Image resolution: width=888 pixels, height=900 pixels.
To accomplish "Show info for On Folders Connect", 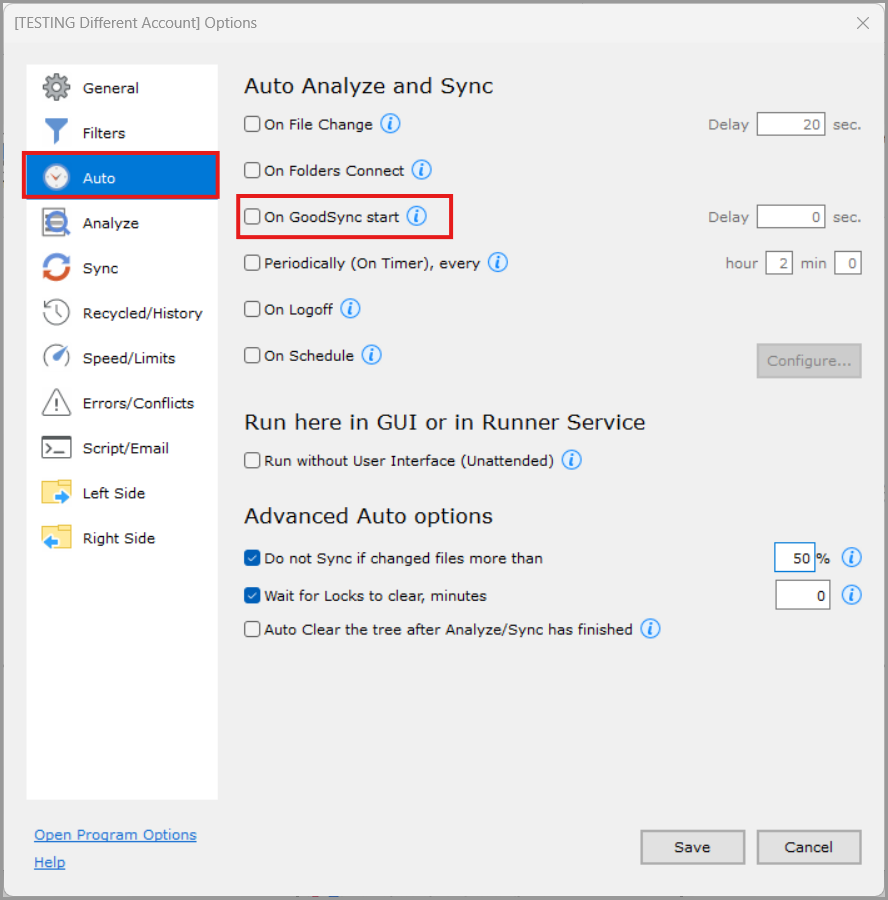I will [422, 170].
